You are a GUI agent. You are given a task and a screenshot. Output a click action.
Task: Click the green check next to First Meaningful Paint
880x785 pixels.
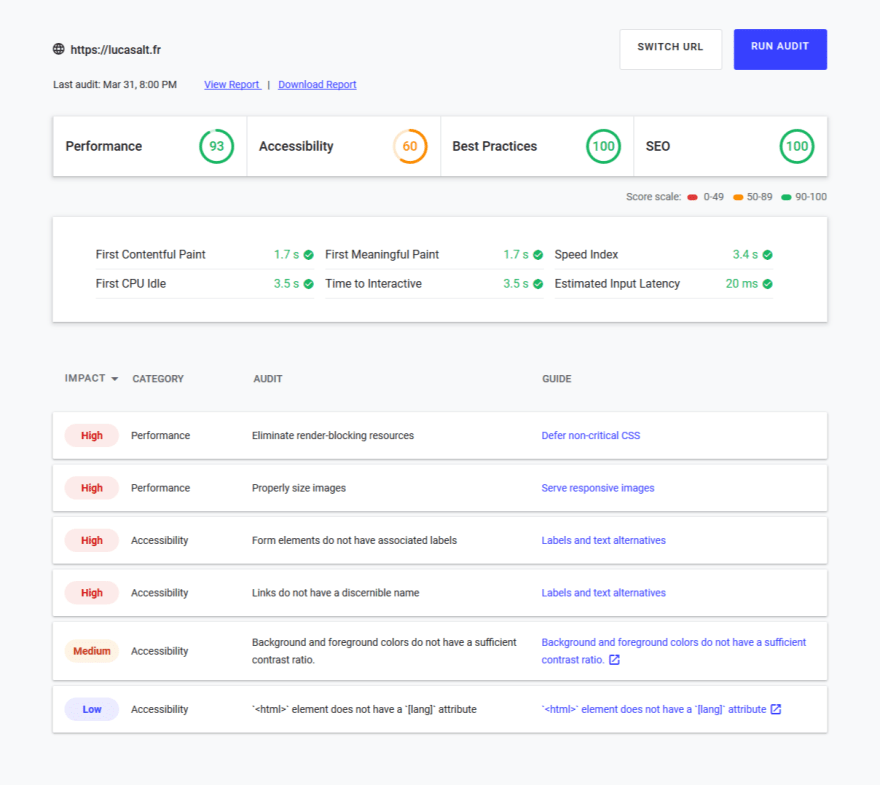(x=538, y=255)
